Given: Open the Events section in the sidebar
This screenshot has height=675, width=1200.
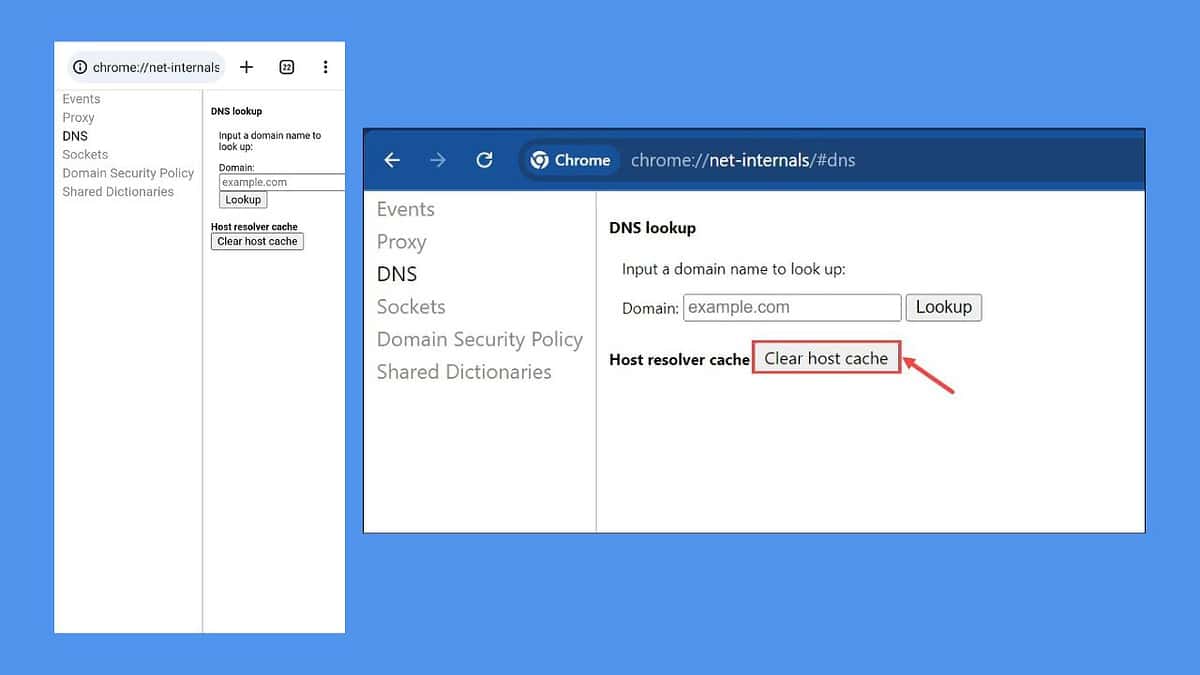Looking at the screenshot, I should click(x=406, y=209).
